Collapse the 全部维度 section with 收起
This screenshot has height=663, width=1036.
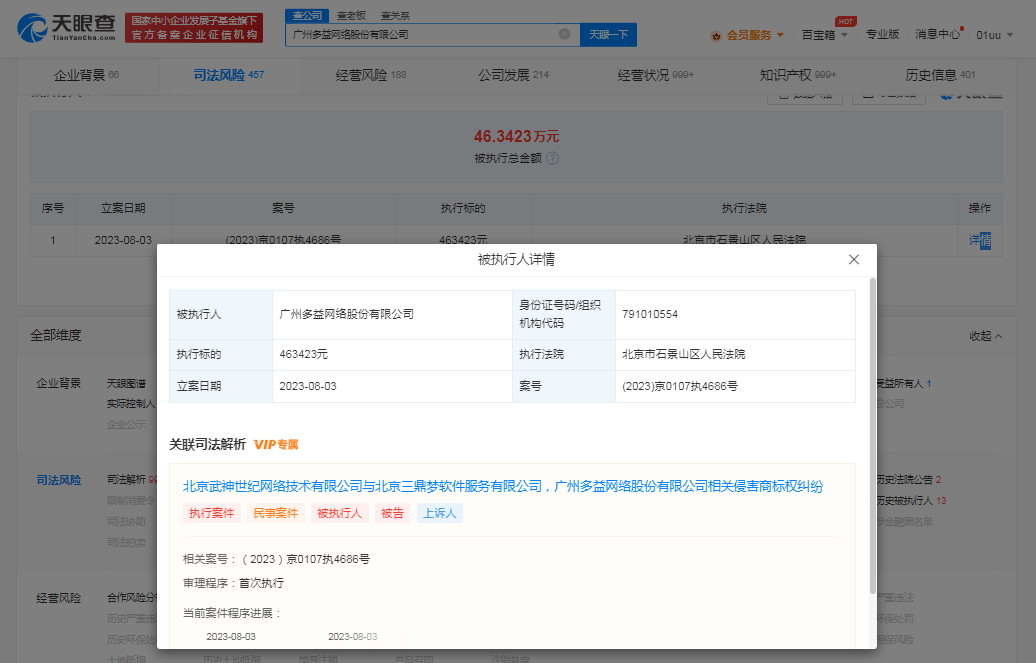click(986, 336)
